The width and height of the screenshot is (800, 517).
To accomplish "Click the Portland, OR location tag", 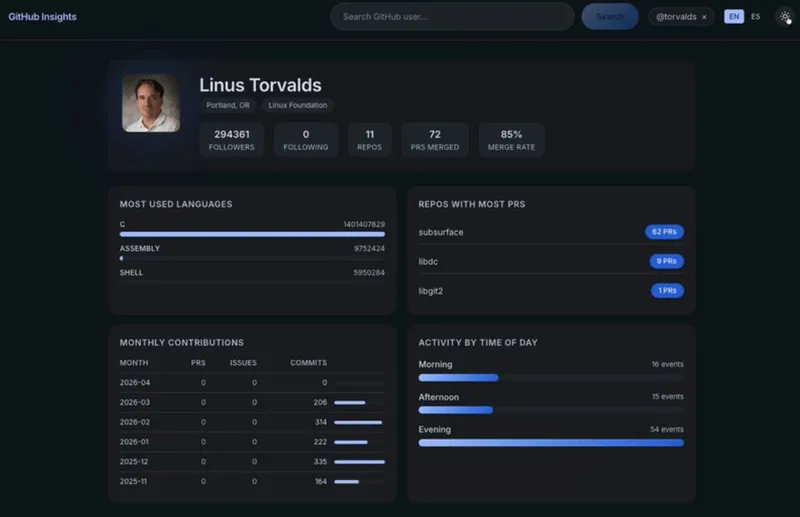I will [x=228, y=105].
